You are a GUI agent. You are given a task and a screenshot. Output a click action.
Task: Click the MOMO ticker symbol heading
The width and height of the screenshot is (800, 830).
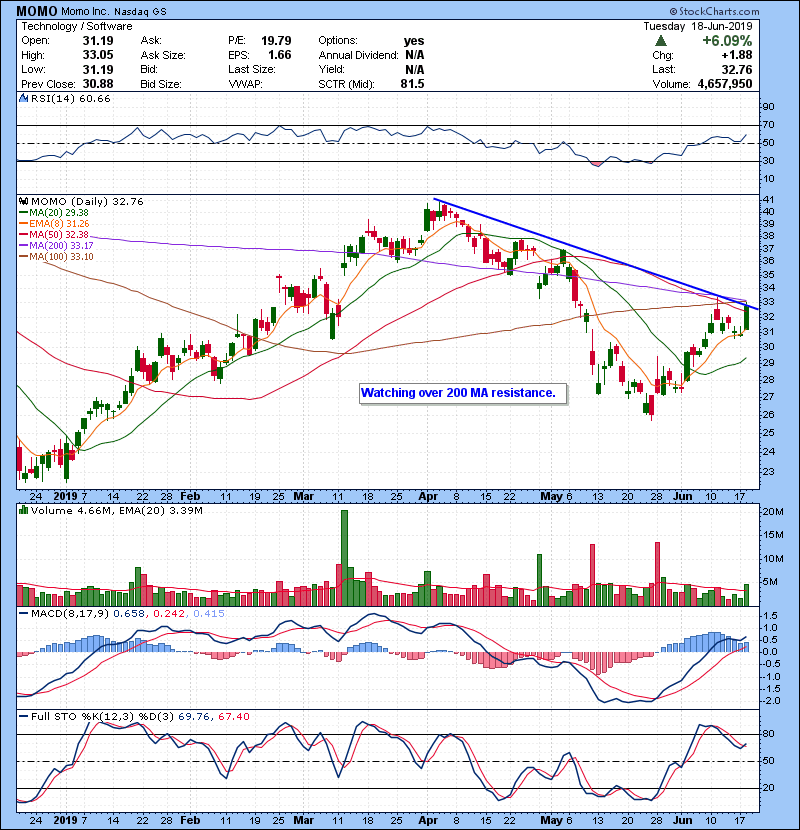click(37, 11)
